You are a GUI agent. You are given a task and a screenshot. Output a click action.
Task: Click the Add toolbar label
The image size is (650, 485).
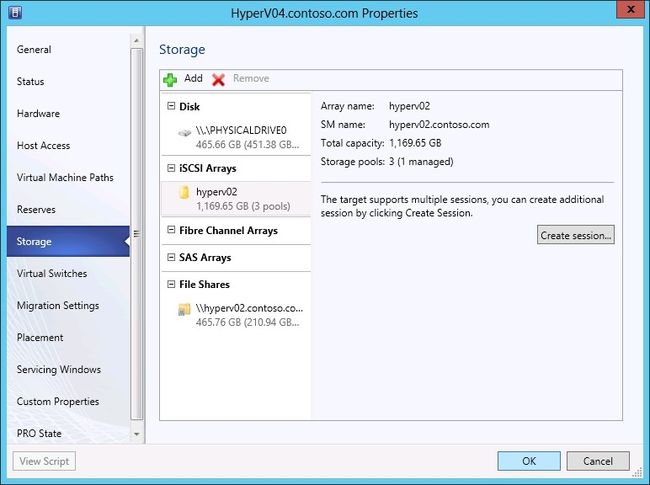coord(193,78)
